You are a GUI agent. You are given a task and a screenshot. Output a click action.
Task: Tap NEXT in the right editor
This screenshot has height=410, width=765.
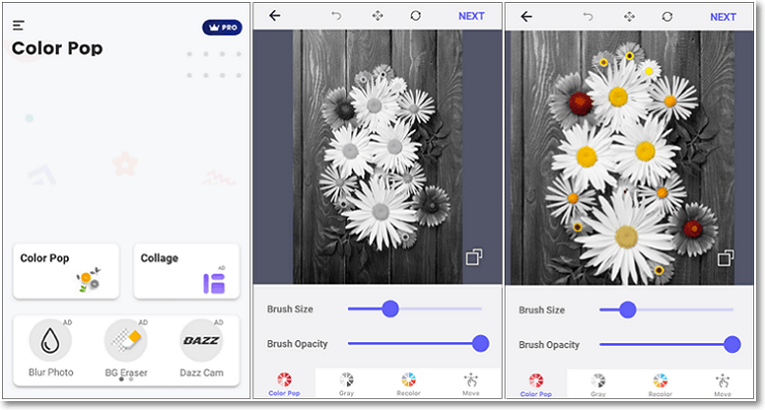click(723, 17)
